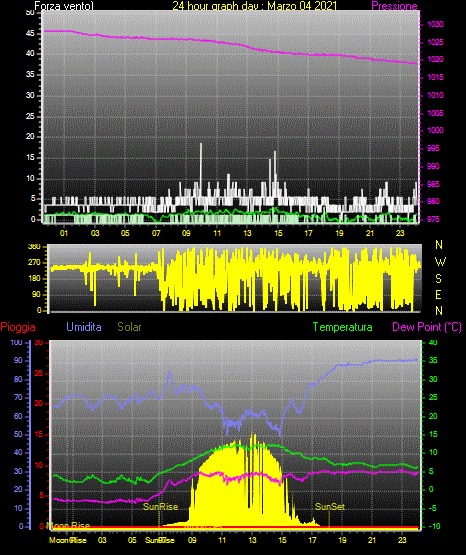Image resolution: width=466 pixels, height=555 pixels.
Task: Select compass letter 'S' beside the wind direction chart
Action: point(438,279)
